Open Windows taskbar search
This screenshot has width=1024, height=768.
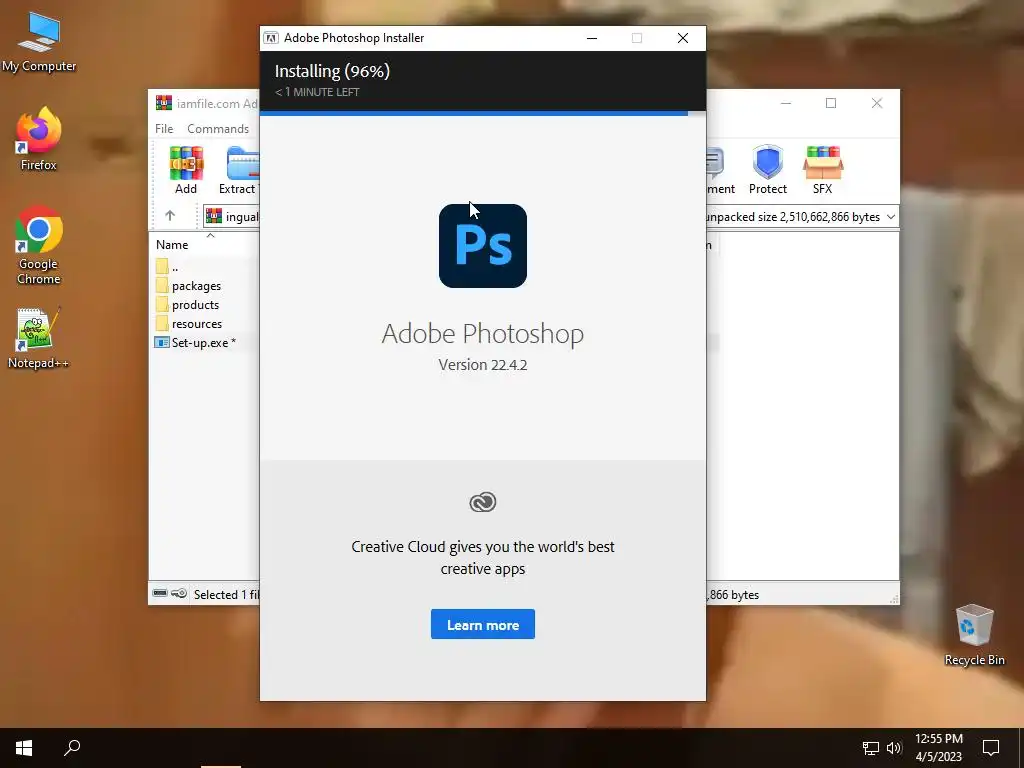[72, 748]
